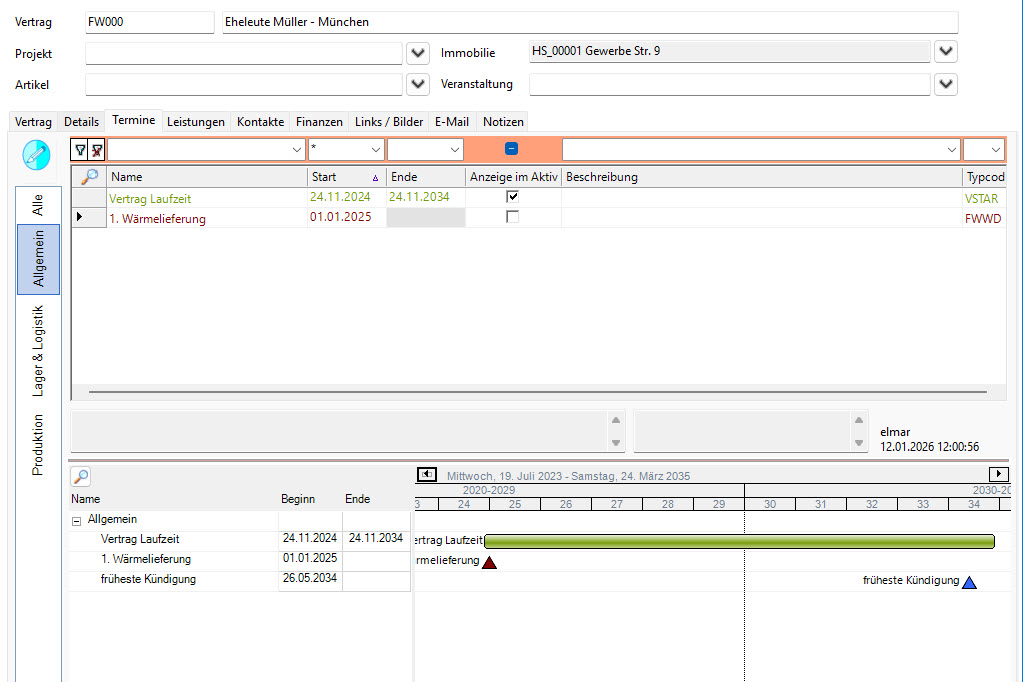The width and height of the screenshot is (1023, 682).
Task: Click the red triangle Wärmelieferung milestone
Action: click(489, 562)
